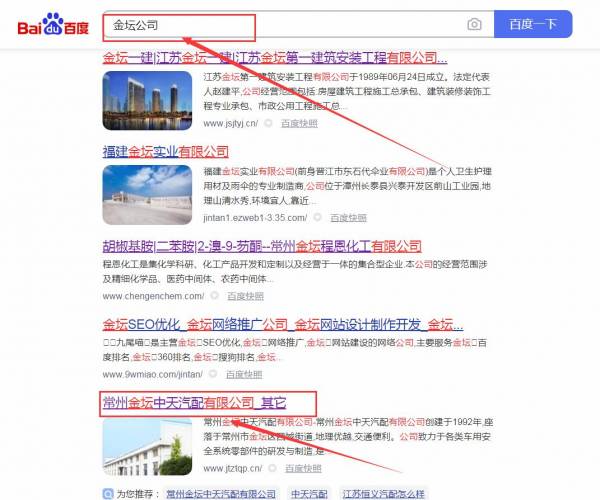This screenshot has height=500, width=600.
Task: Click the magnifier icon beside 为您推荐
Action: [x=107, y=493]
